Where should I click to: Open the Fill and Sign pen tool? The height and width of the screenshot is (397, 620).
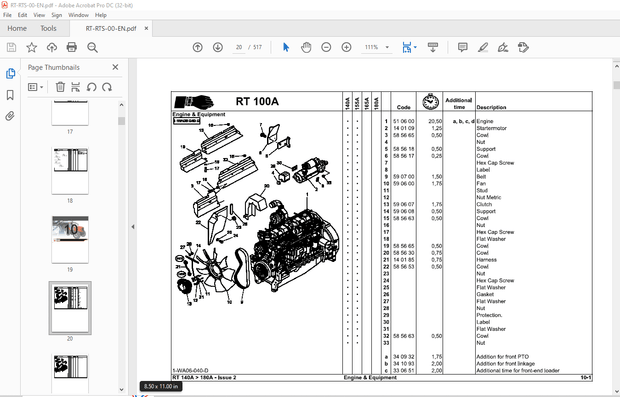[x=503, y=47]
